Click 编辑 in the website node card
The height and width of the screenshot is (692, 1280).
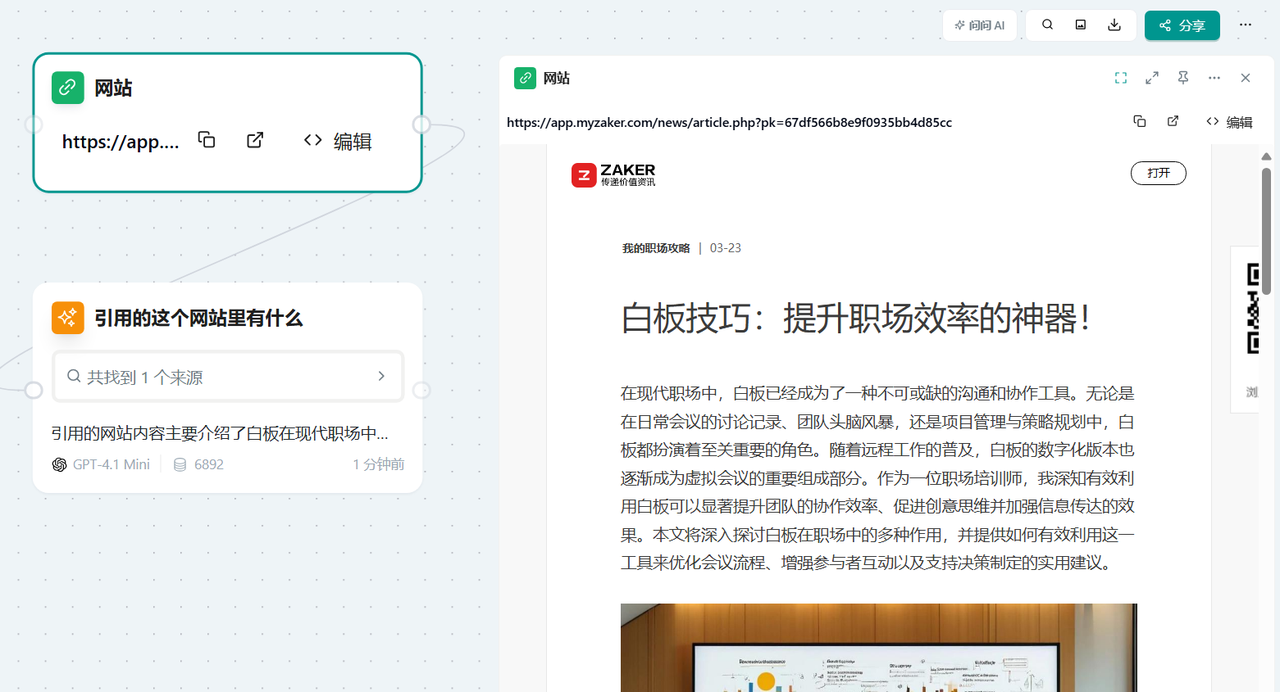[x=338, y=141]
